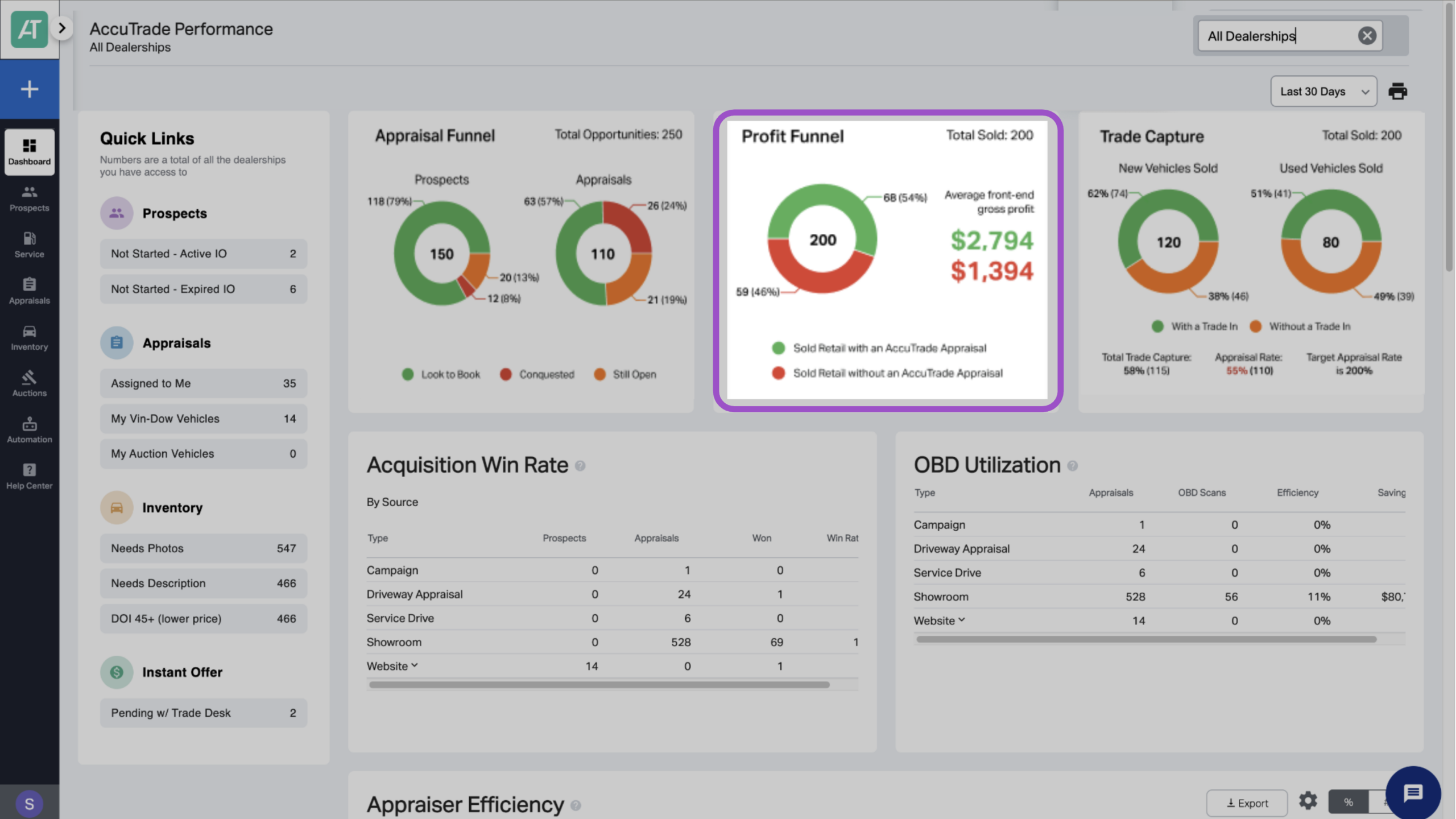1456x819 pixels.
Task: Click the Still Open legend dot
Action: (599, 374)
